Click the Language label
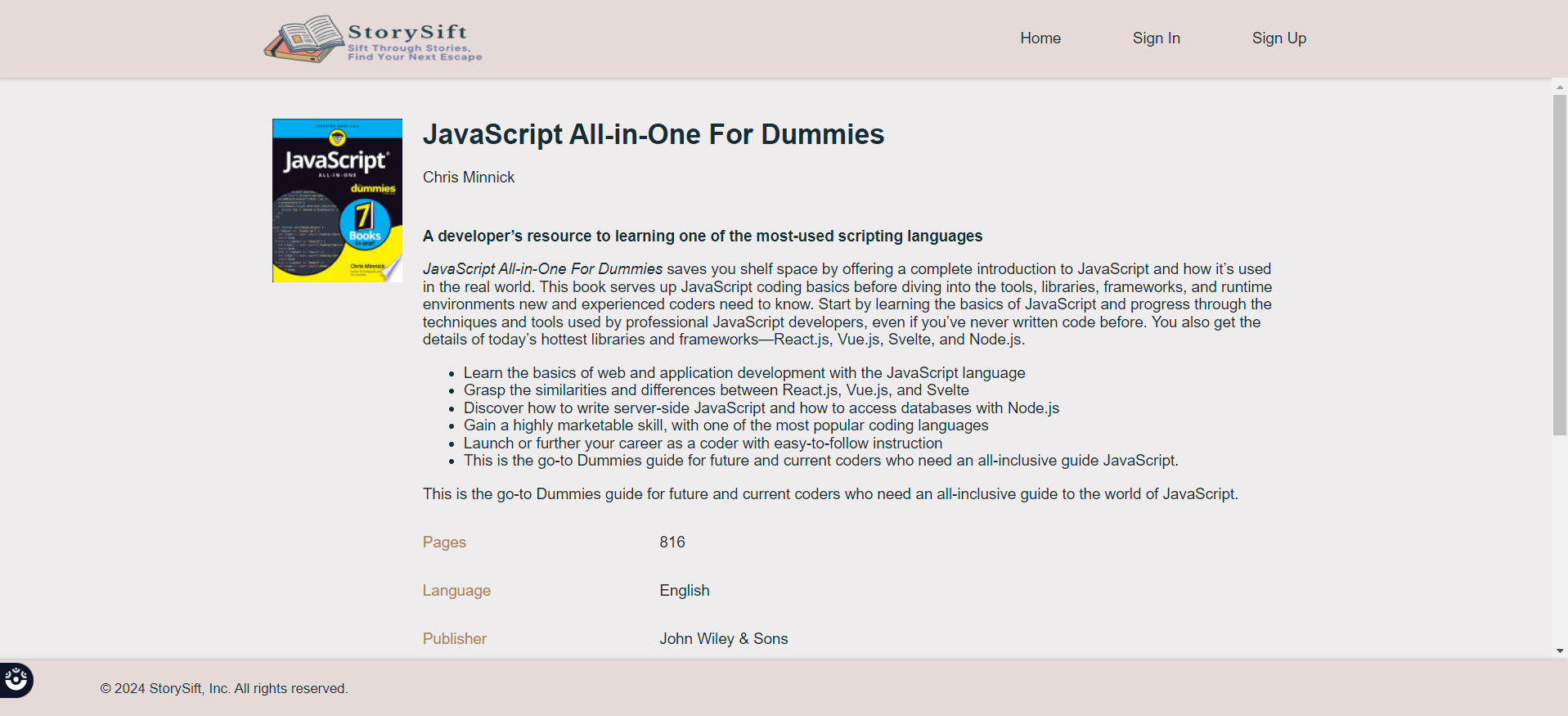 point(456,591)
